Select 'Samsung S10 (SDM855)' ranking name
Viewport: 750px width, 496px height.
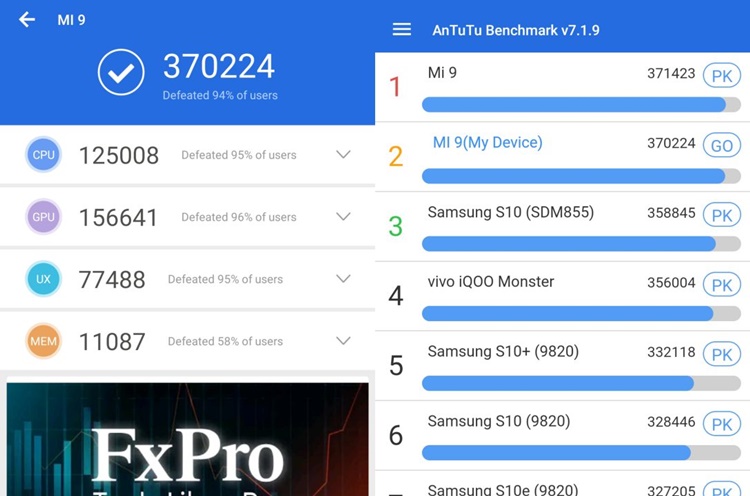click(x=511, y=212)
